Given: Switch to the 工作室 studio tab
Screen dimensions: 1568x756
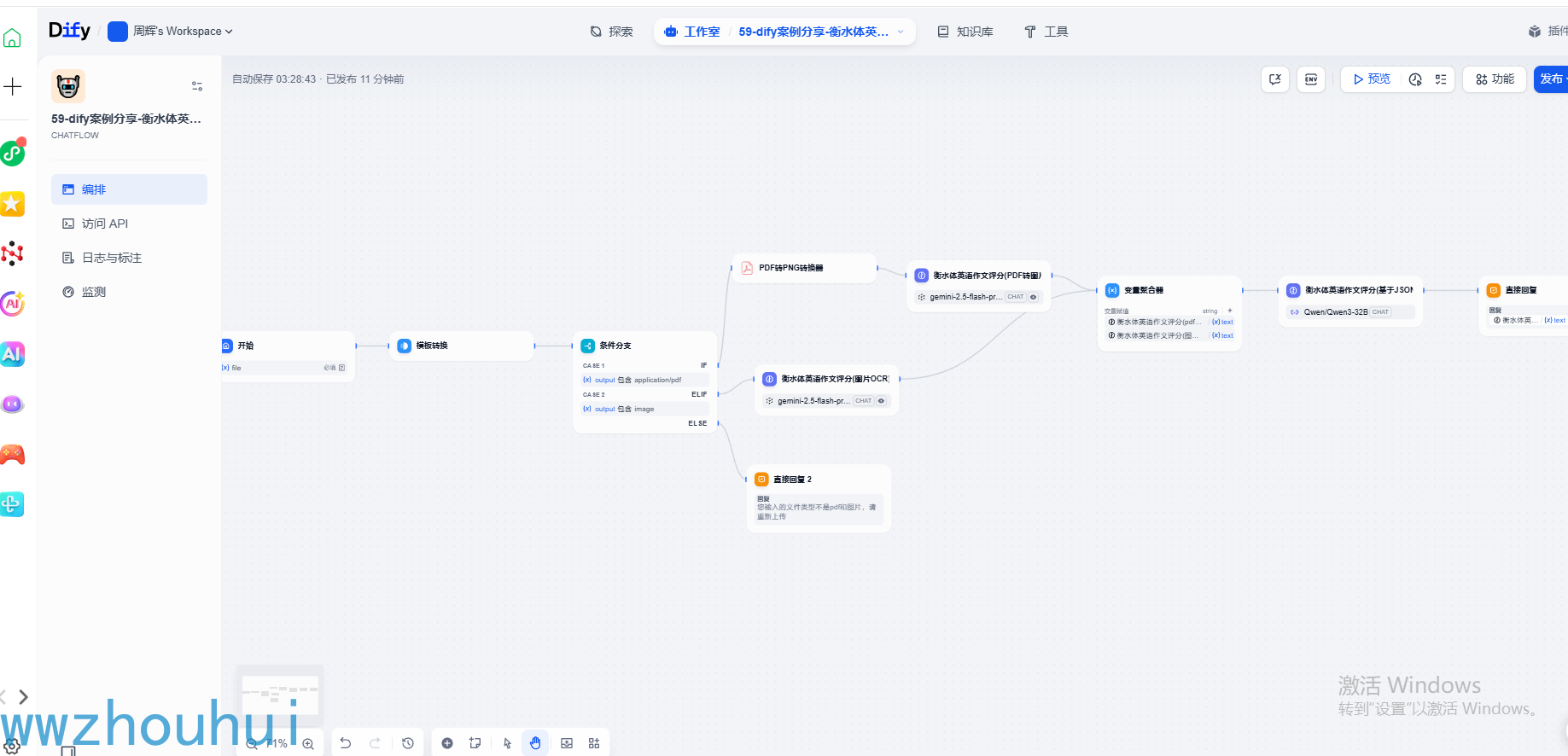Looking at the screenshot, I should pos(692,32).
